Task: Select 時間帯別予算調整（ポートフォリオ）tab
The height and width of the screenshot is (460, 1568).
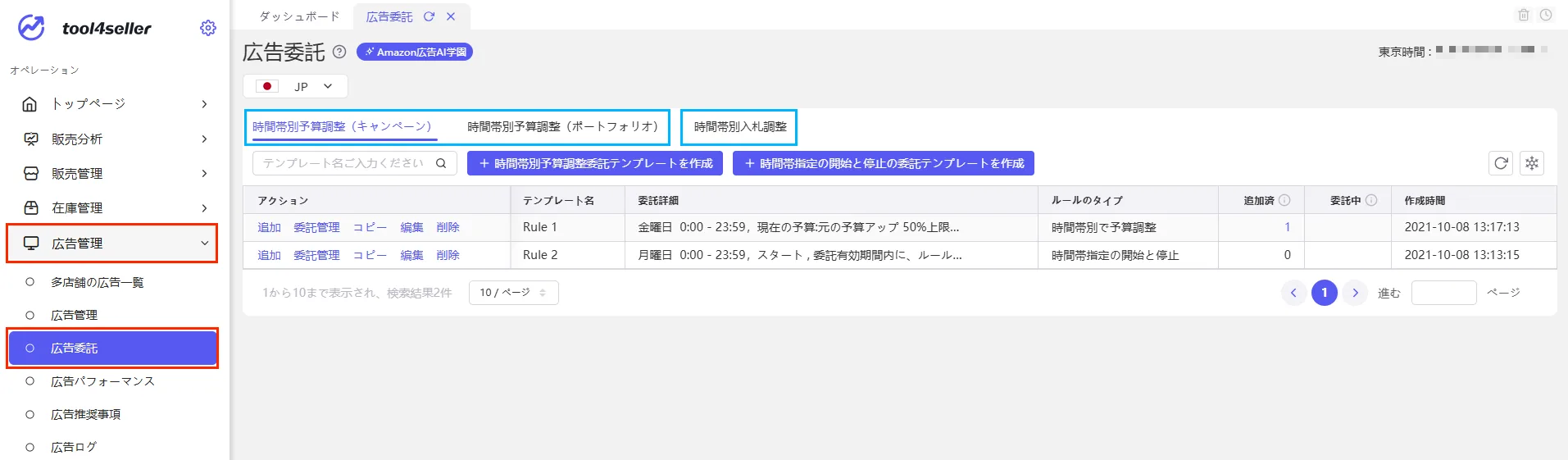Action: [x=563, y=126]
